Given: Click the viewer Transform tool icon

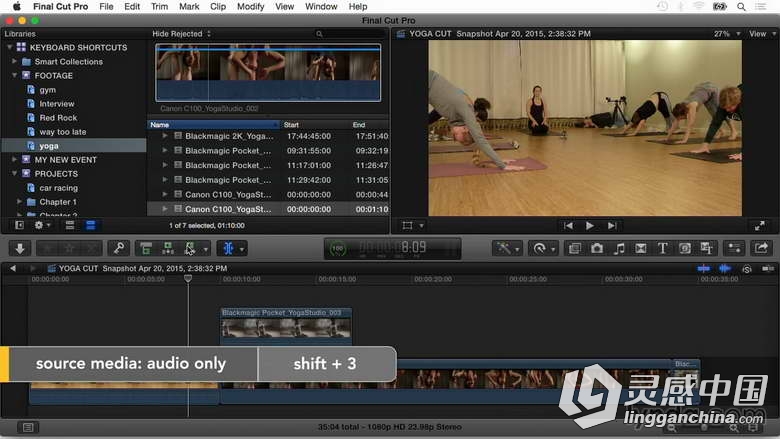Looking at the screenshot, I should (x=407, y=225).
